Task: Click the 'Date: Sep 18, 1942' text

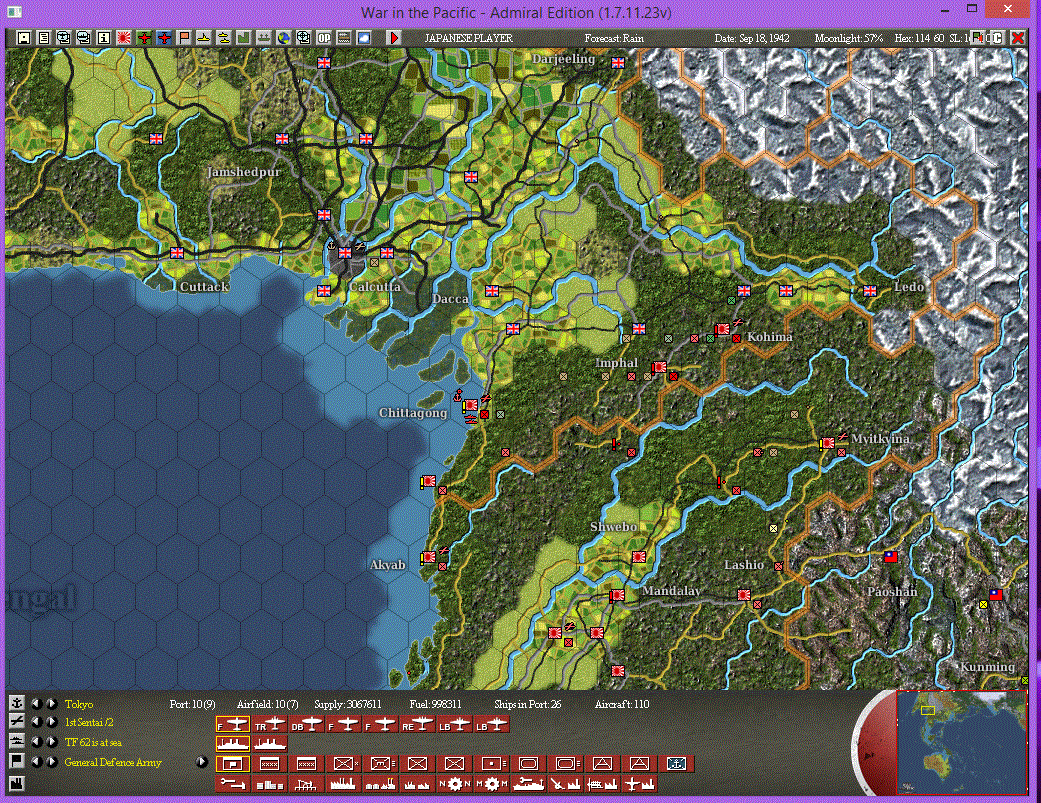Action: pos(752,38)
